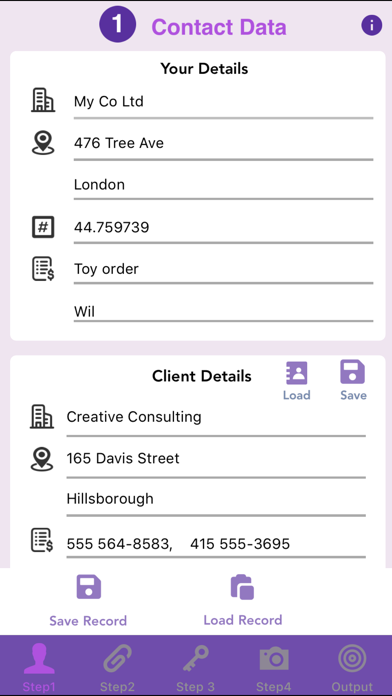Click the building icon beside Creative Consulting

click(x=42, y=416)
